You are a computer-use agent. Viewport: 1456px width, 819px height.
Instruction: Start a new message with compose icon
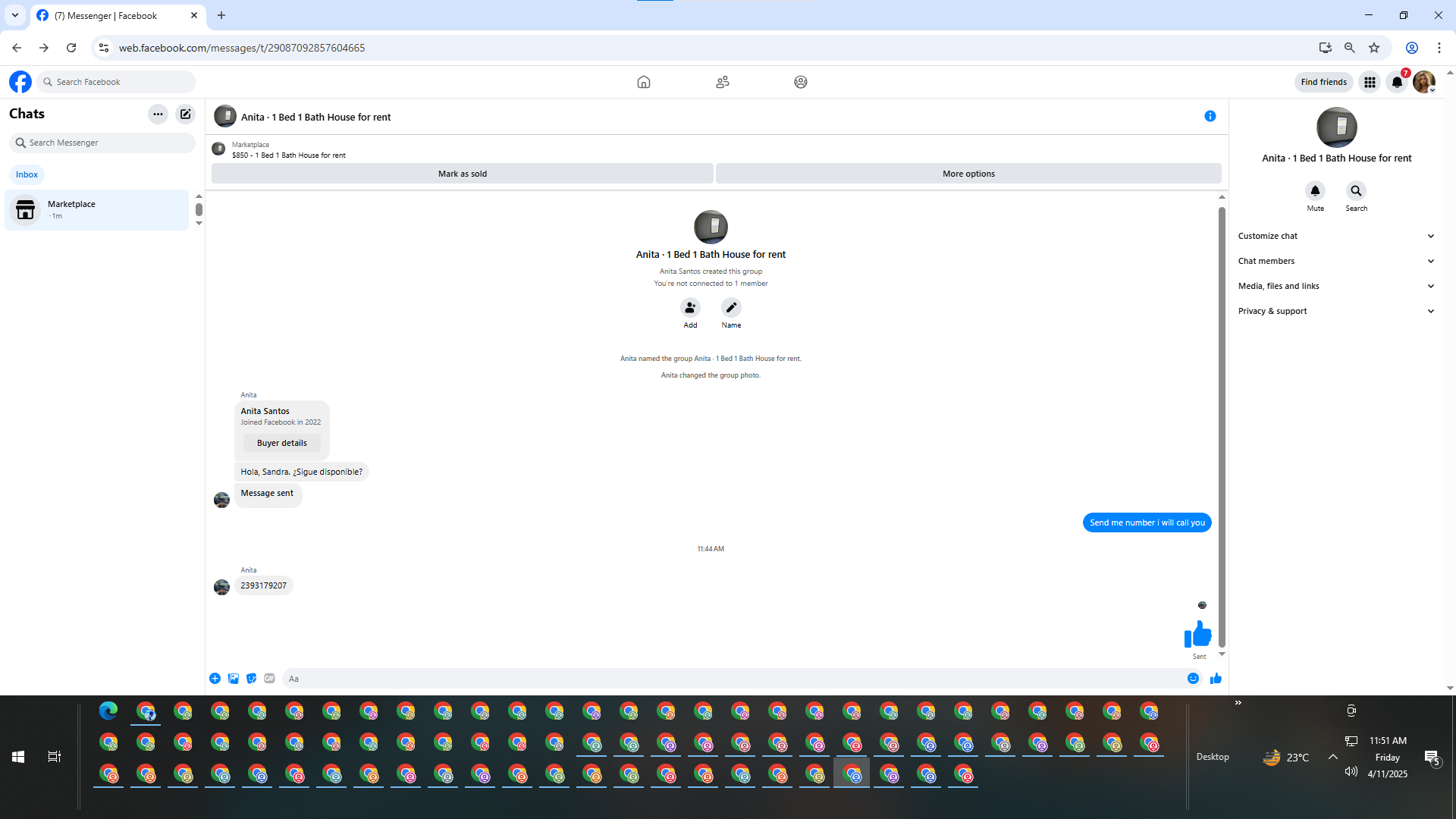tap(185, 115)
